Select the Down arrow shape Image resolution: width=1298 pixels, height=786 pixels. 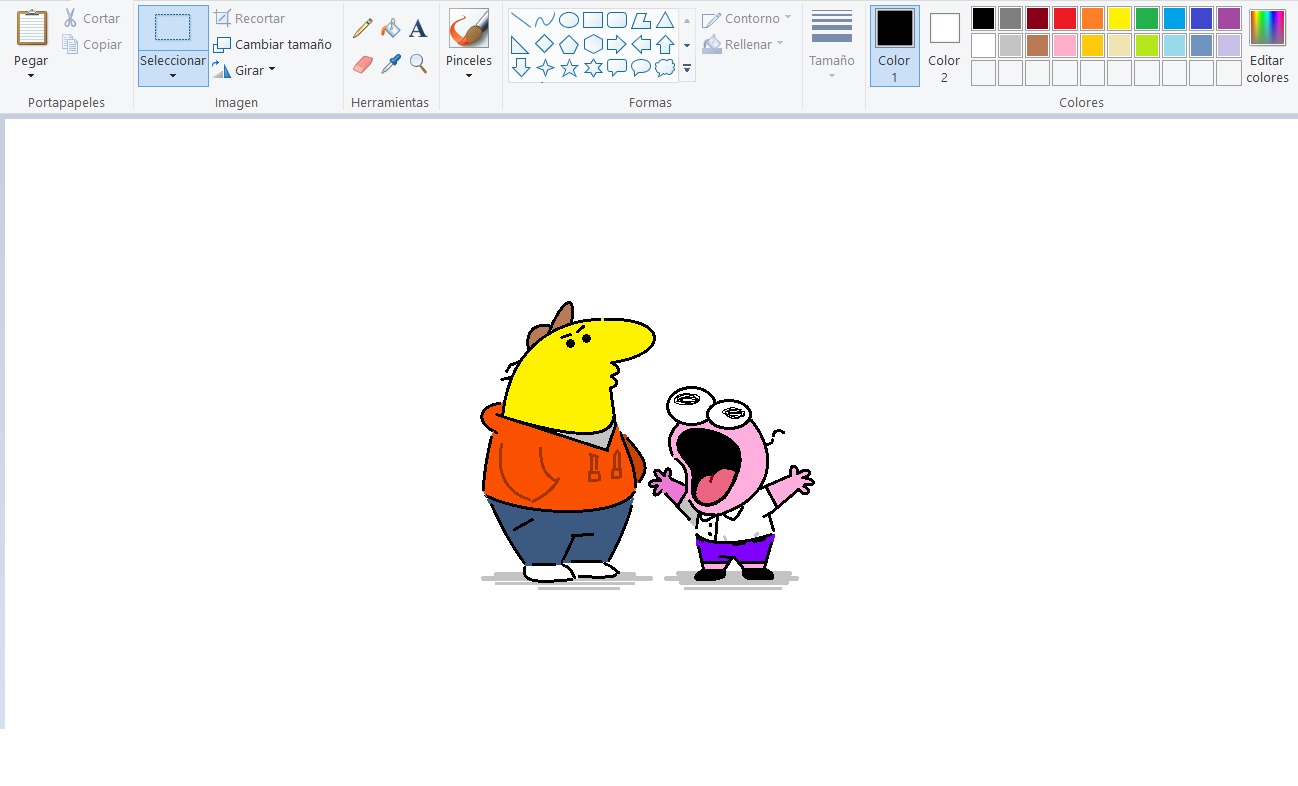click(x=520, y=68)
